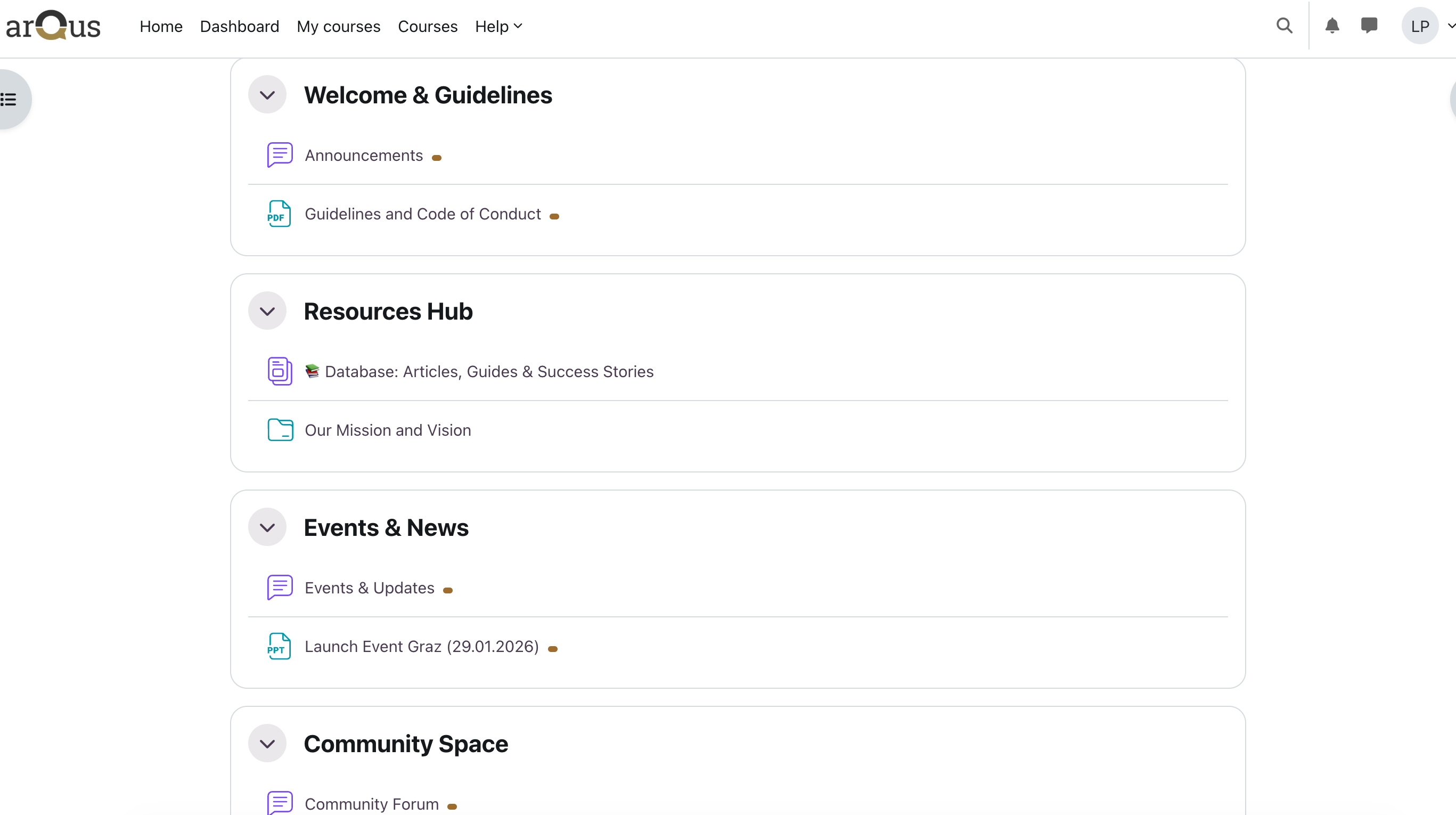This screenshot has width=1456, height=815.
Task: Collapse the Resources Hub section
Action: 267,312
